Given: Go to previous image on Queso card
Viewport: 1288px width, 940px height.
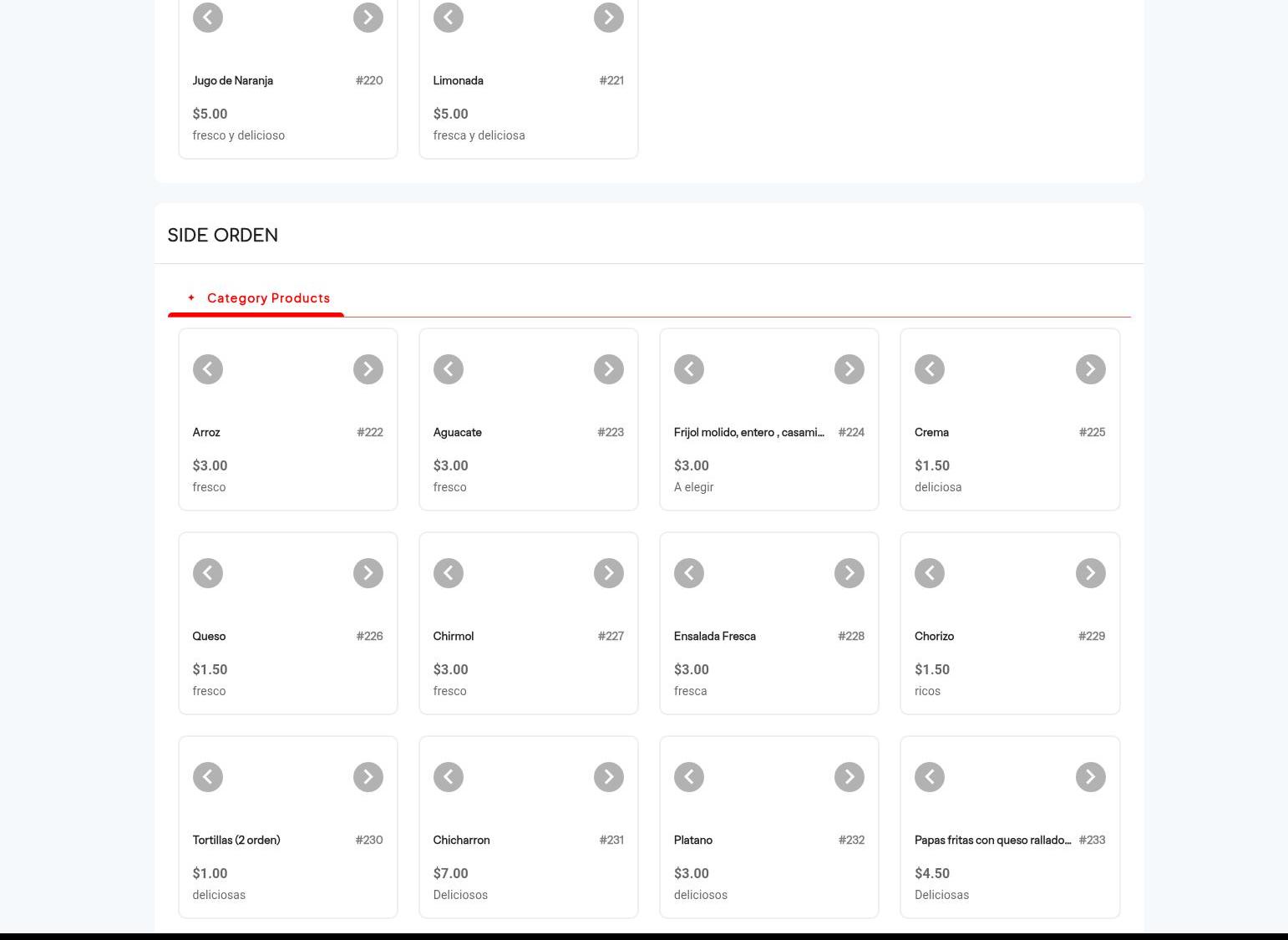Looking at the screenshot, I should point(207,573).
